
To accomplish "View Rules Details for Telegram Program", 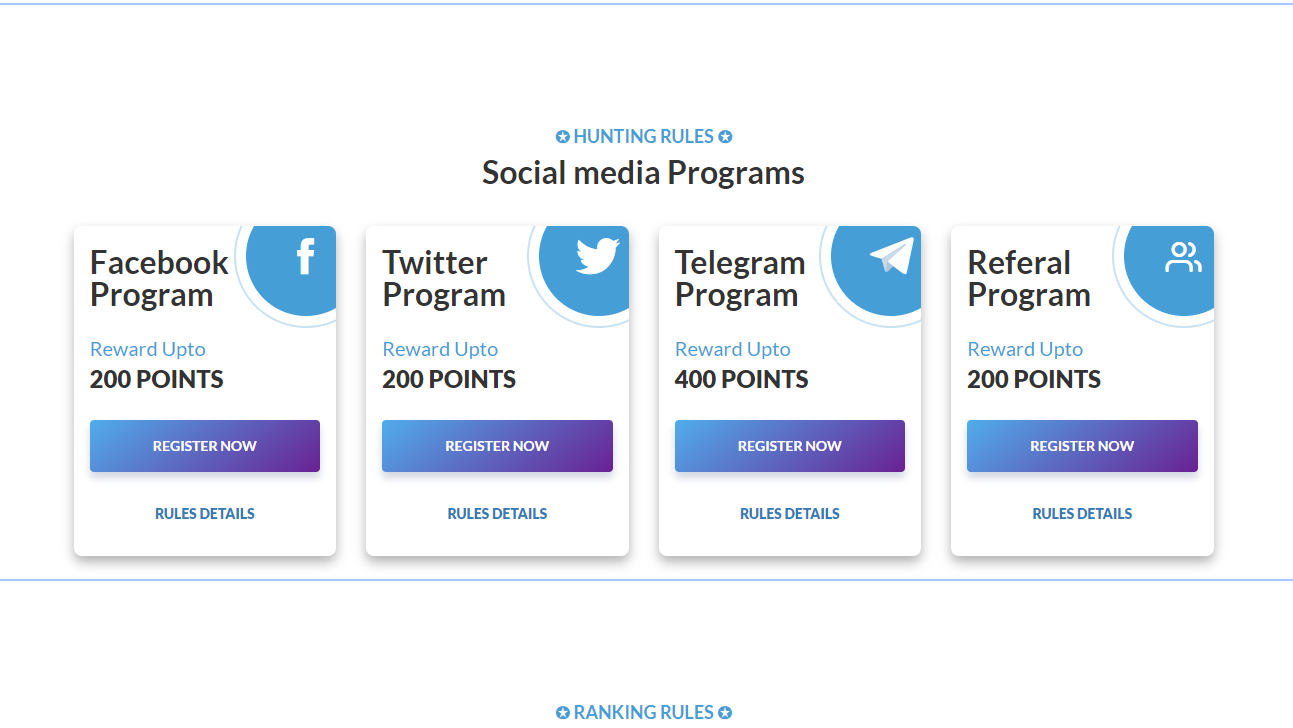I will 790,514.
